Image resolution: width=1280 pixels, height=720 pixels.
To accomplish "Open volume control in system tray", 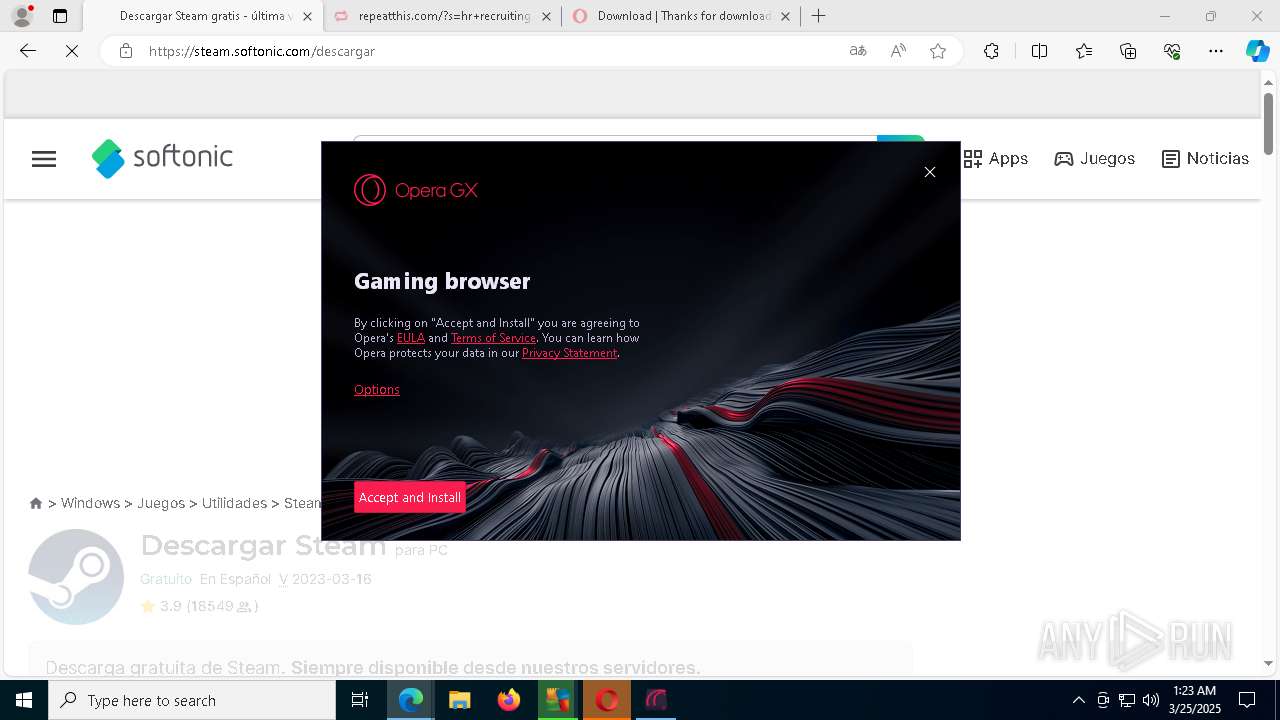I will (x=1151, y=700).
